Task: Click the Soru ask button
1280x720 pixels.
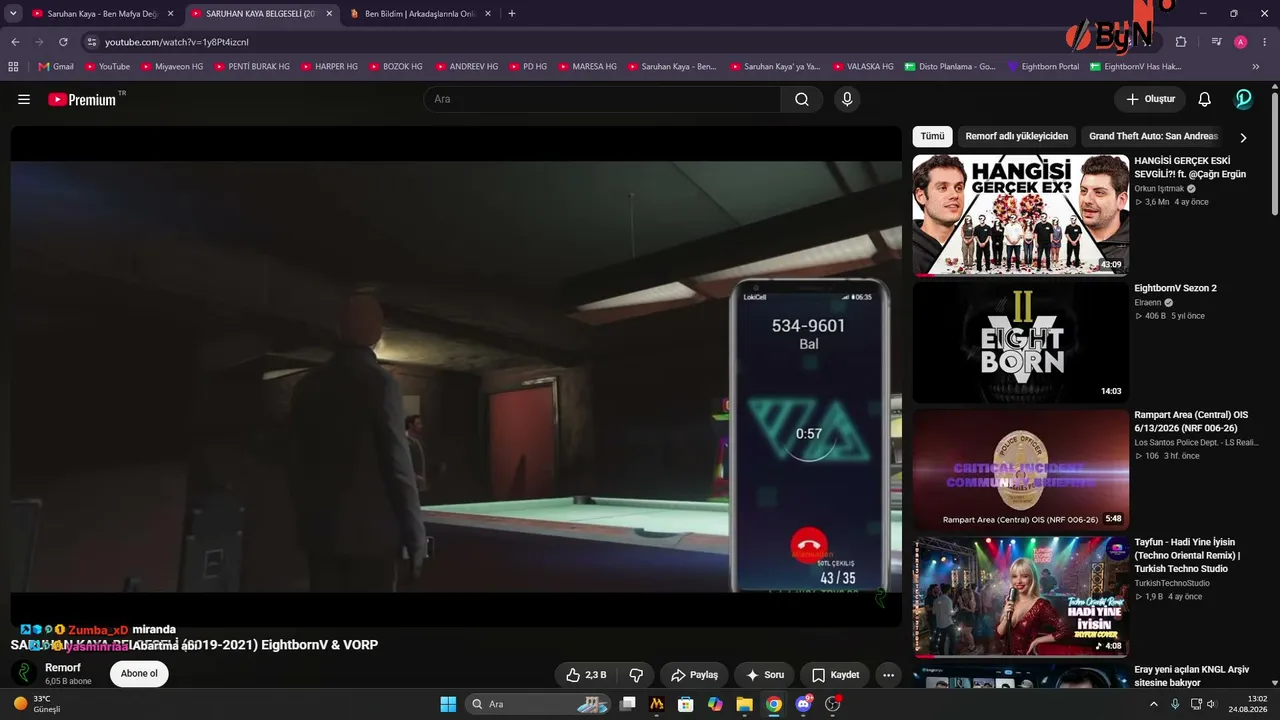Action: [x=765, y=675]
